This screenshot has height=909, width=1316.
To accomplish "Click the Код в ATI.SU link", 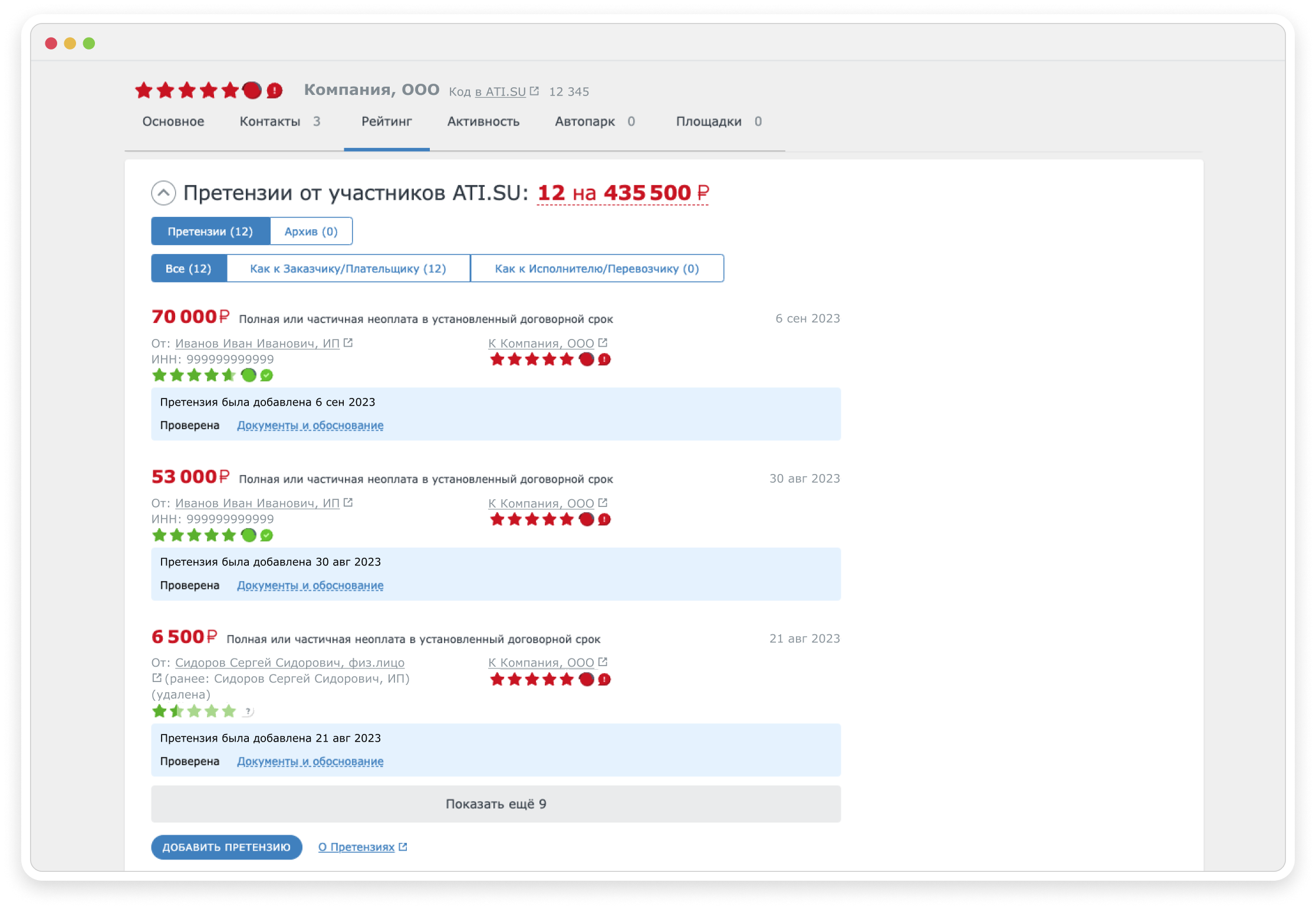I will coord(500,92).
